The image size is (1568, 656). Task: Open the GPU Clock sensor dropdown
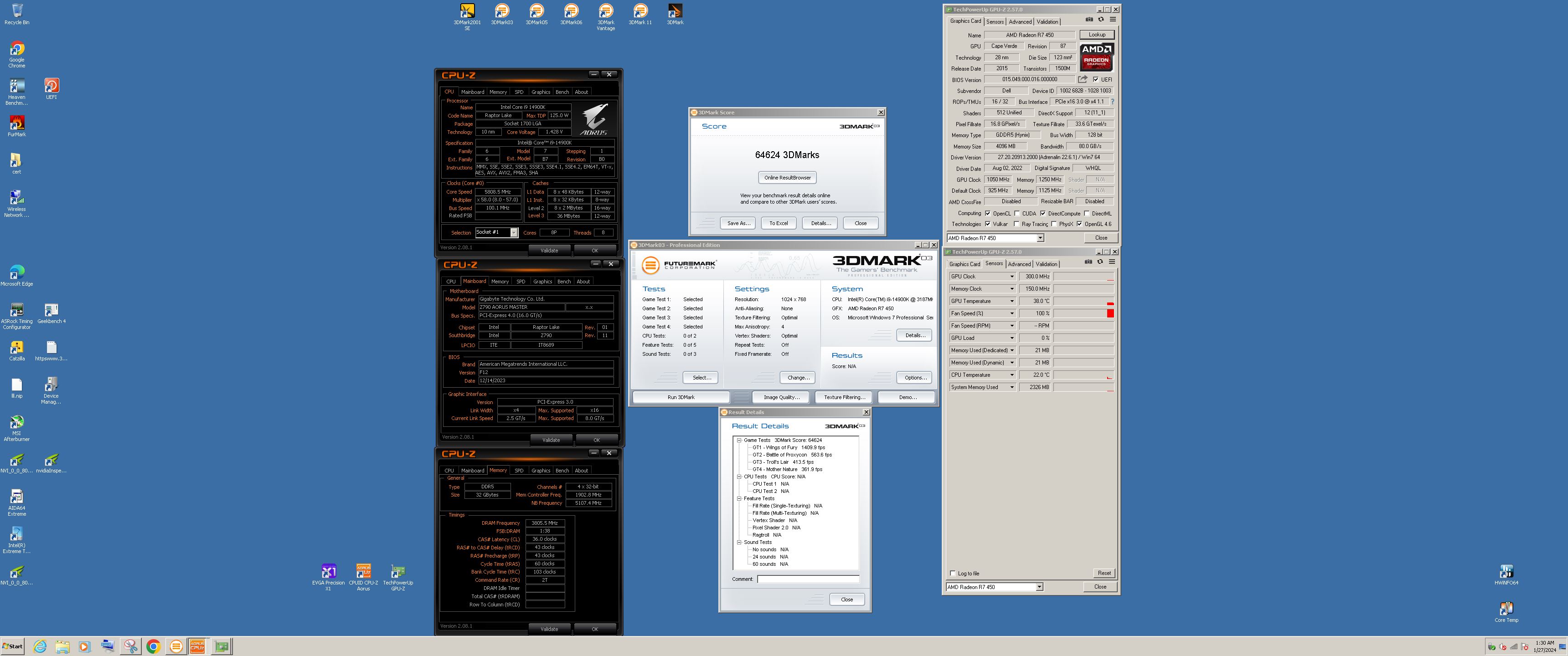tap(1011, 276)
